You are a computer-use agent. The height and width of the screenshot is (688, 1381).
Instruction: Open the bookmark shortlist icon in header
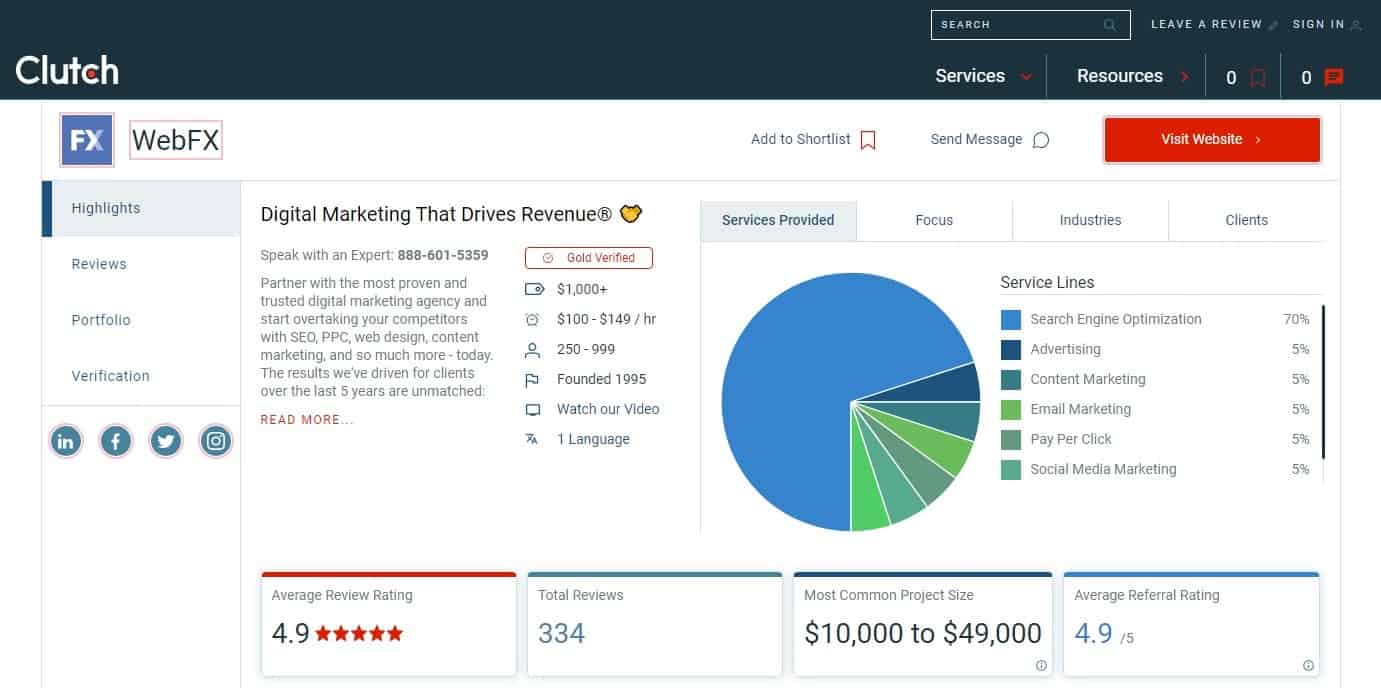pyautogui.click(x=1258, y=77)
